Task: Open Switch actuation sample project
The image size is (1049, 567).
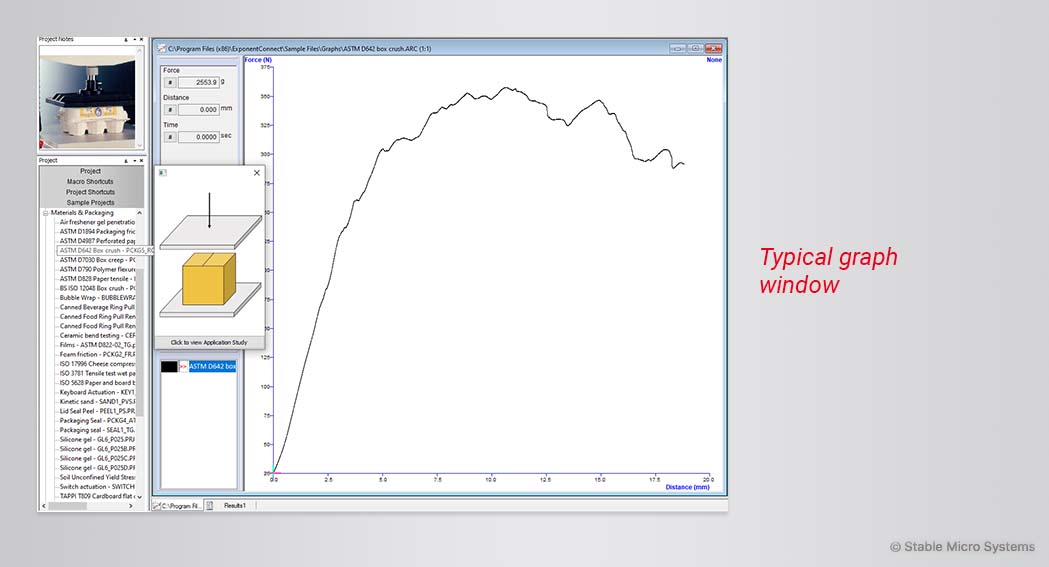Action: pyautogui.click(x=97, y=487)
